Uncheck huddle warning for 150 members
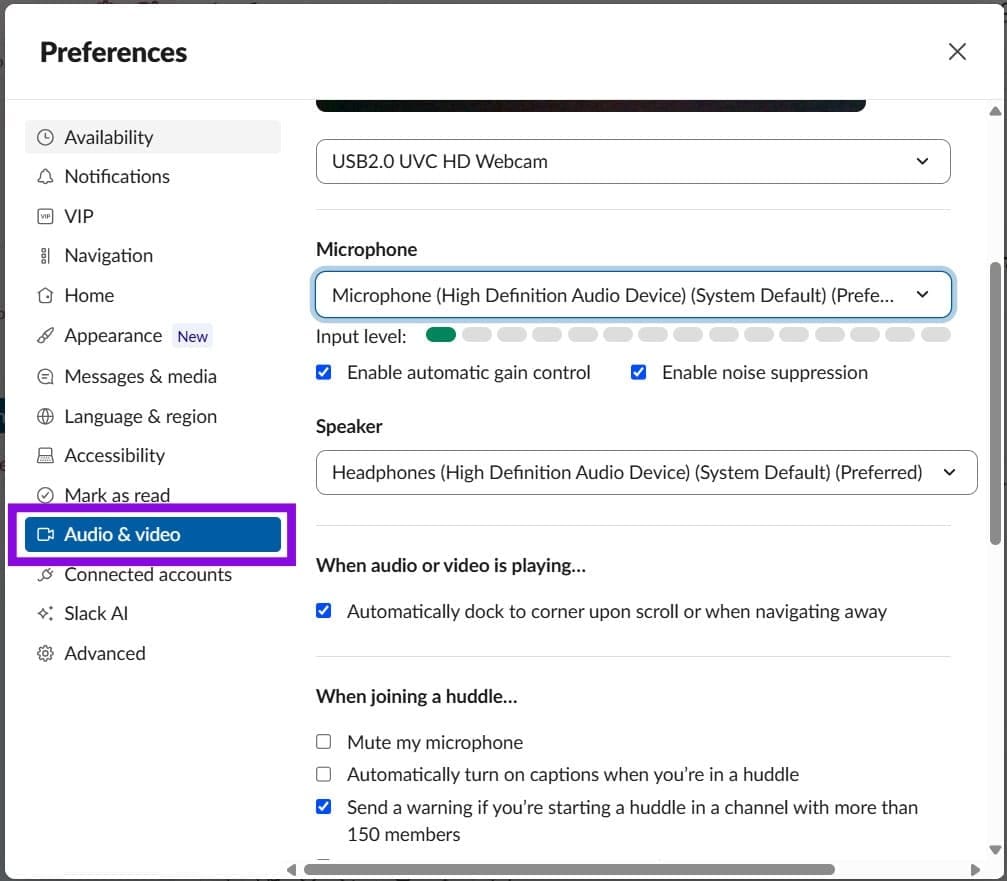Screen dimensions: 1007x881 point(324,807)
